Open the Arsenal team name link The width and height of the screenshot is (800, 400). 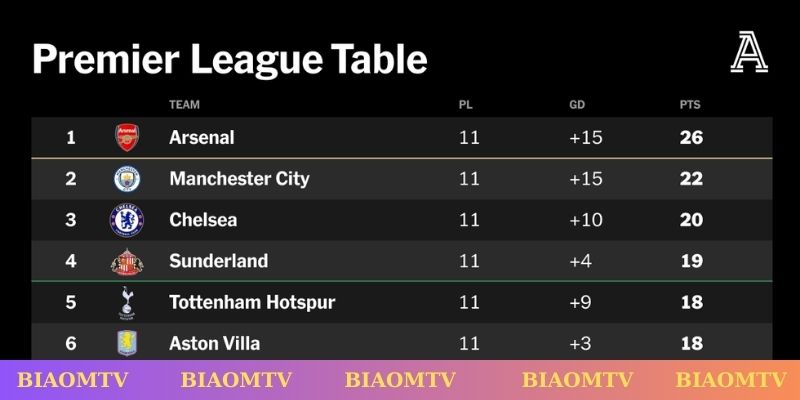click(202, 137)
